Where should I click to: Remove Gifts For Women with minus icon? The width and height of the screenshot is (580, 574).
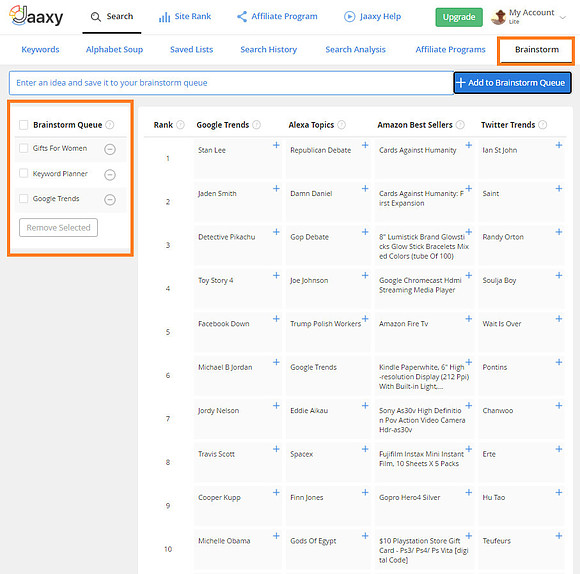(110, 149)
